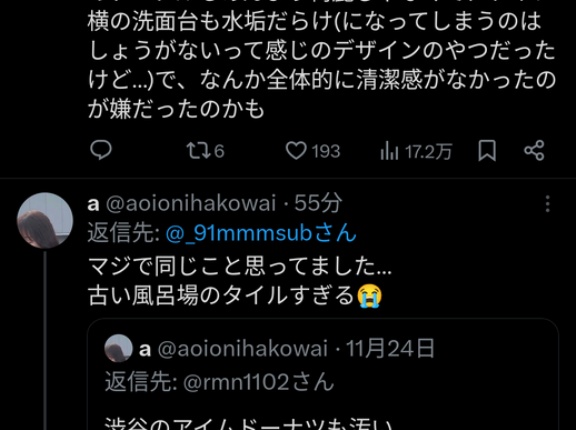
Task: Click the 17.2万 view count
Action: point(428,151)
